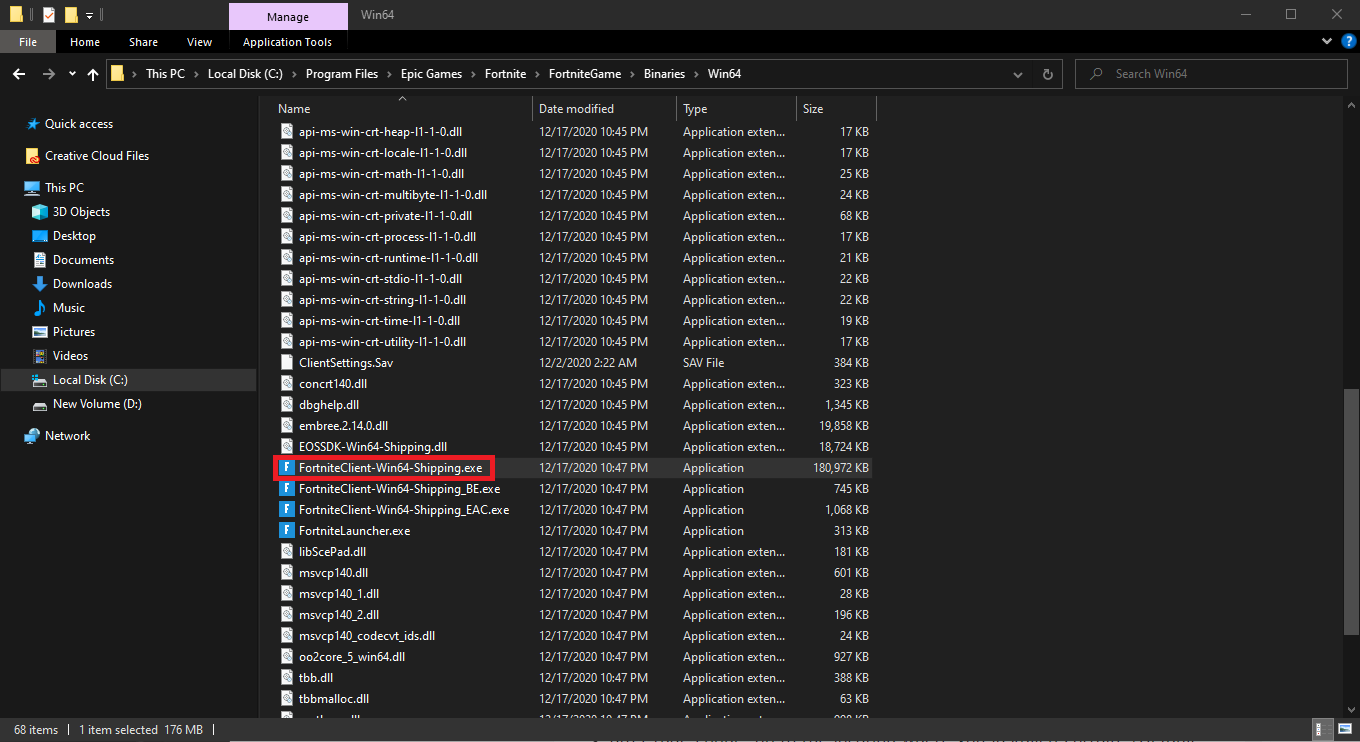This screenshot has height=742, width=1360.
Task: Click the Pictures icon in sidebar
Action: (40, 332)
